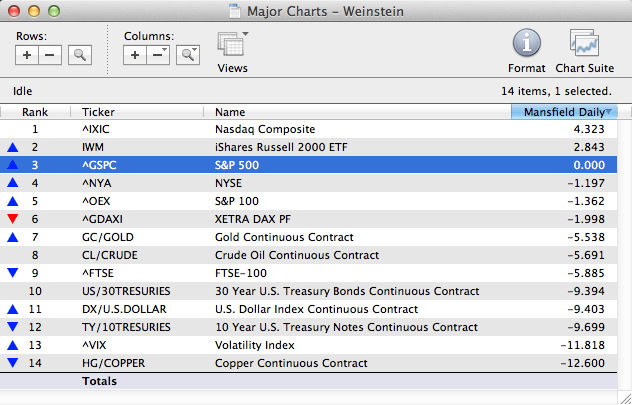Open the Columns search magnifier dropdown

pyautogui.click(x=187, y=55)
